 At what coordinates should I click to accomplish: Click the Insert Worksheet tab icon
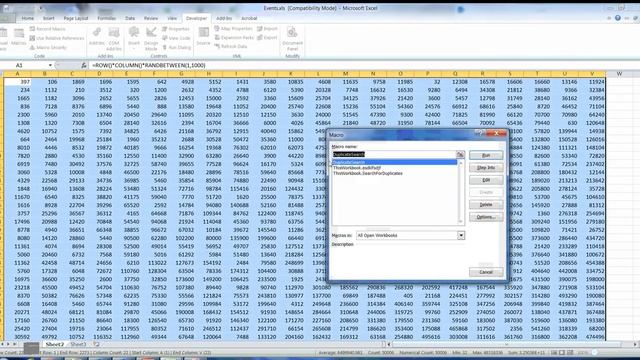click(96, 344)
